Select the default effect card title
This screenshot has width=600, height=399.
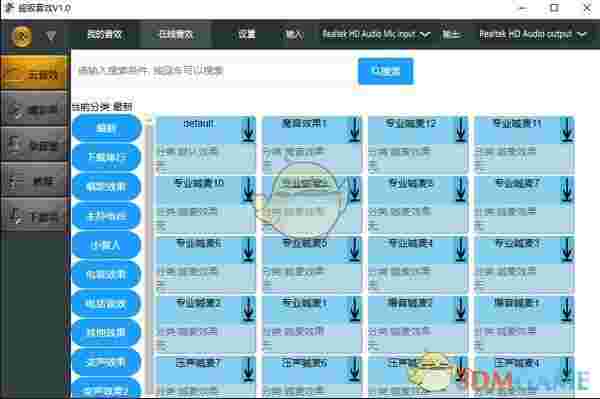(199, 124)
